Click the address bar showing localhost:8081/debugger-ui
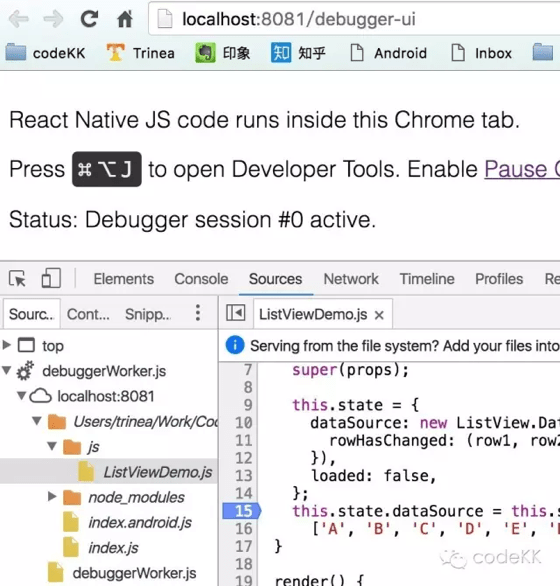Viewport: 560px width, 586px height. pyautogui.click(x=354, y=19)
